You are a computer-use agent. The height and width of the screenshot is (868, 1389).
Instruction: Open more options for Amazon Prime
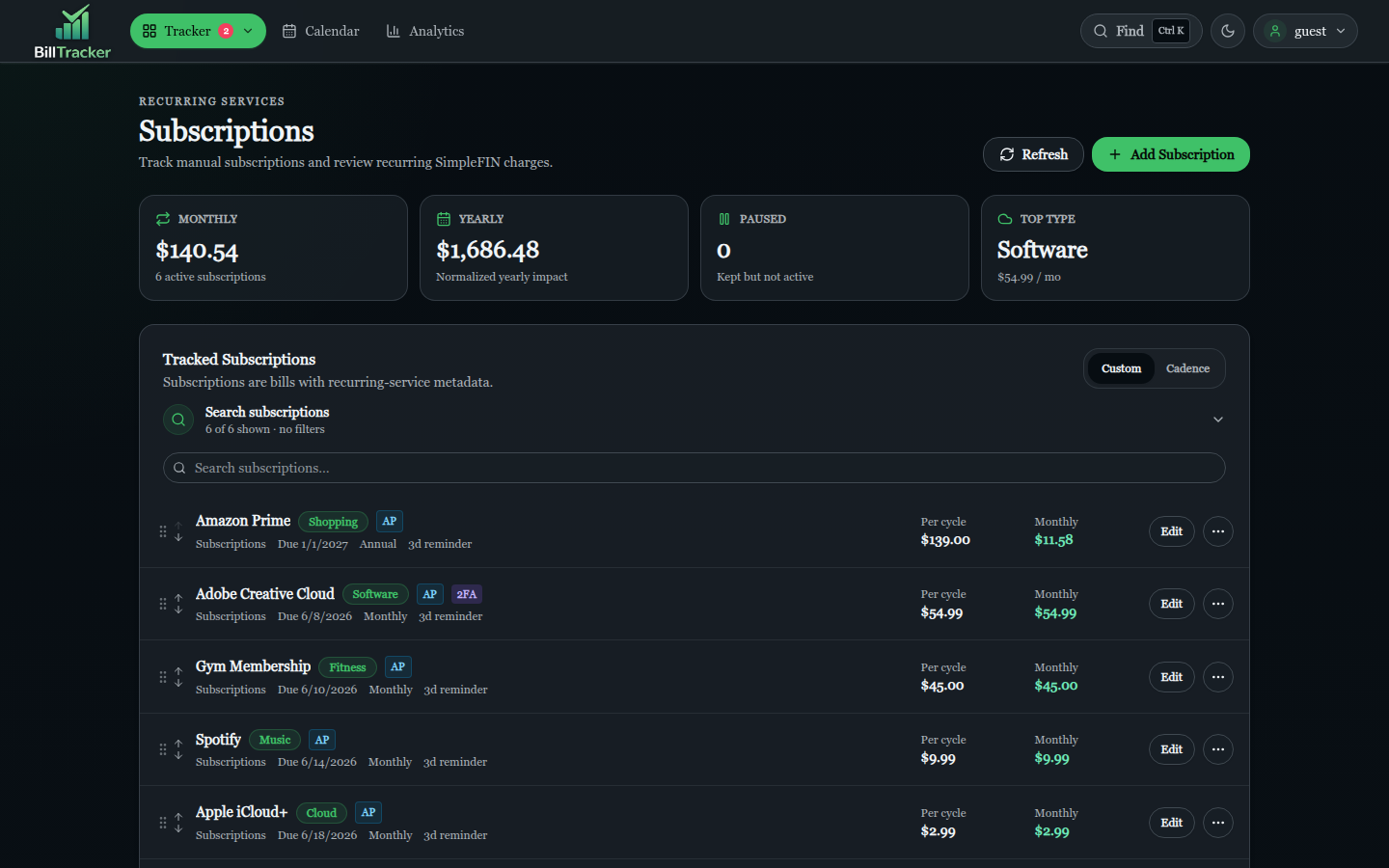tap(1218, 531)
